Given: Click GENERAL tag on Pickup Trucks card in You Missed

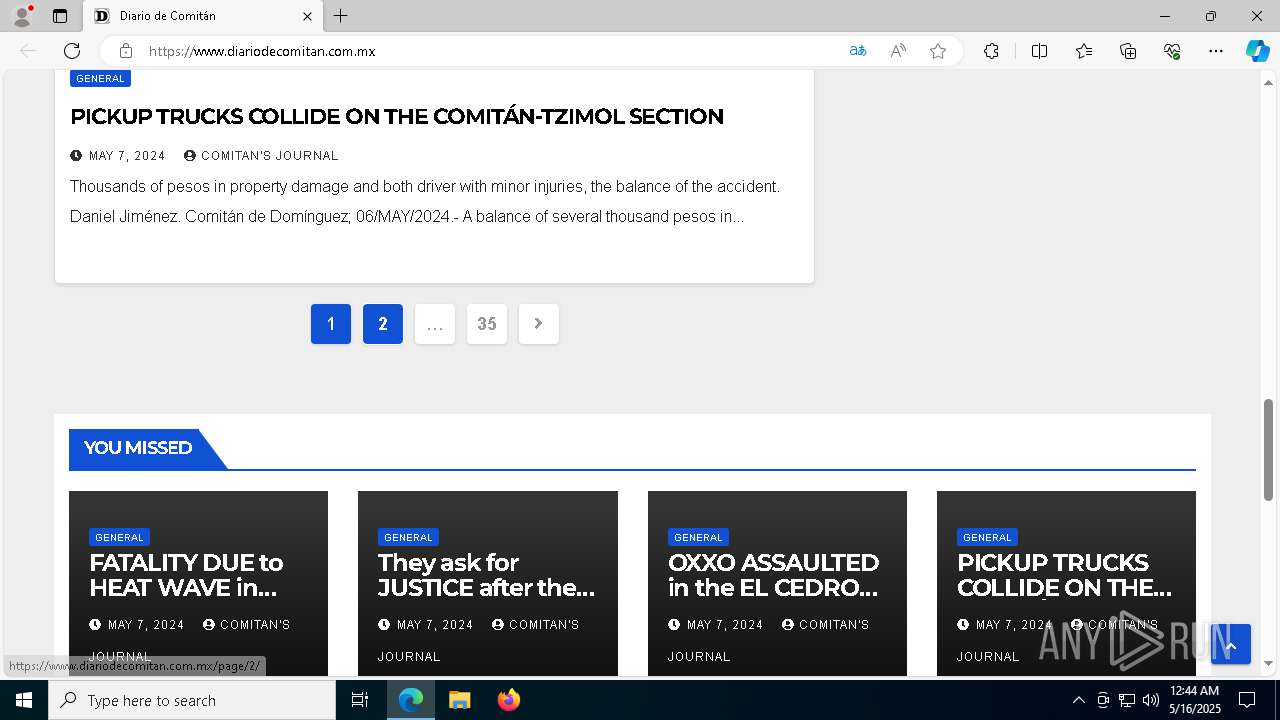Looking at the screenshot, I should pos(987,537).
